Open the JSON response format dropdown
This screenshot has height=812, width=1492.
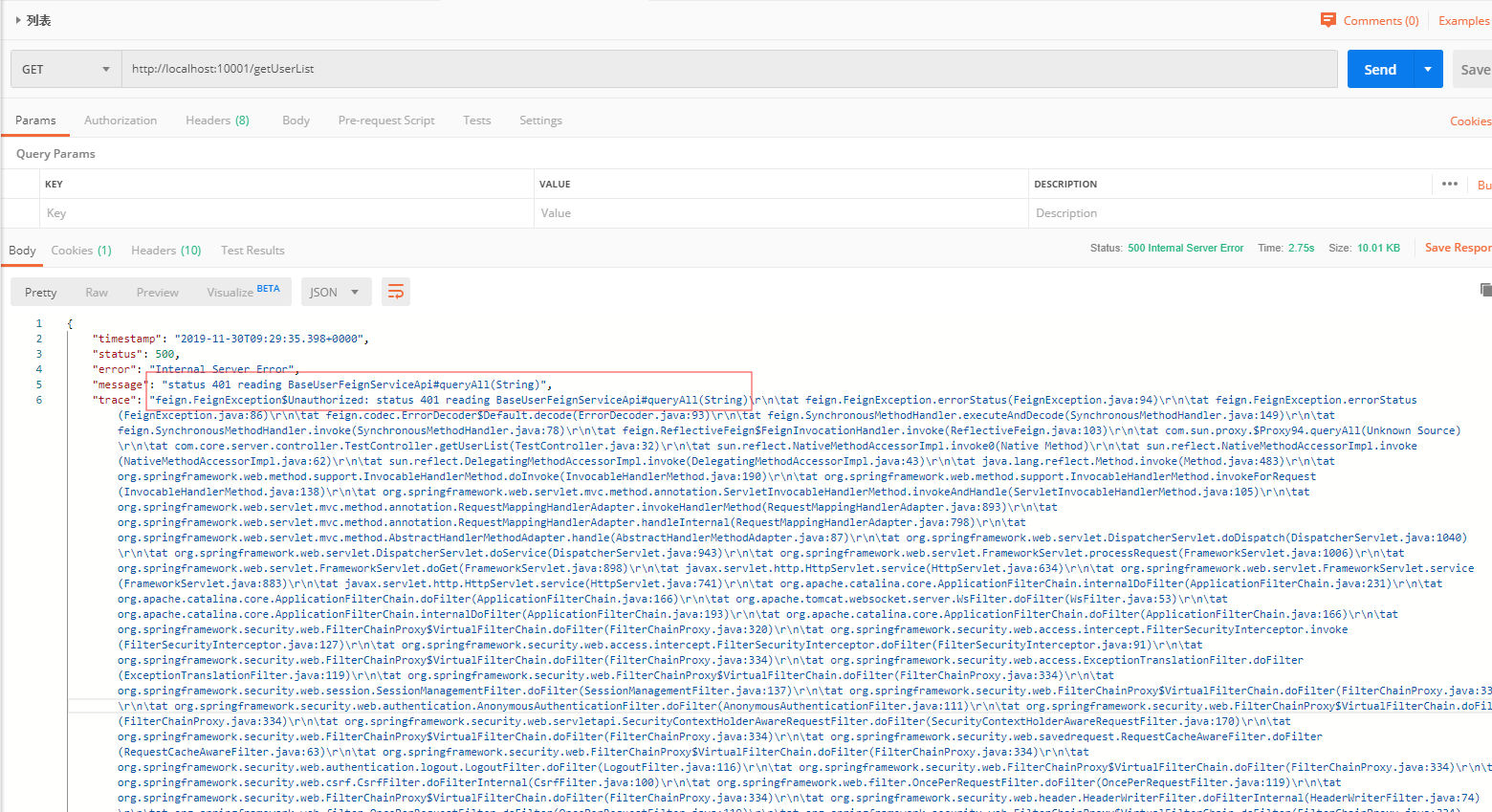(x=336, y=291)
